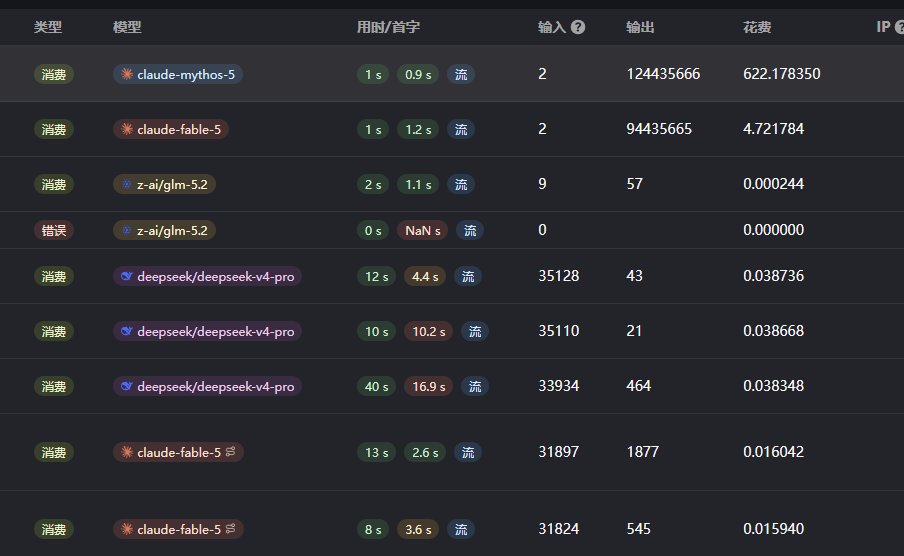This screenshot has height=556, width=904.
Task: Click the GLM logo in the 错误 row
Action: click(x=127, y=231)
